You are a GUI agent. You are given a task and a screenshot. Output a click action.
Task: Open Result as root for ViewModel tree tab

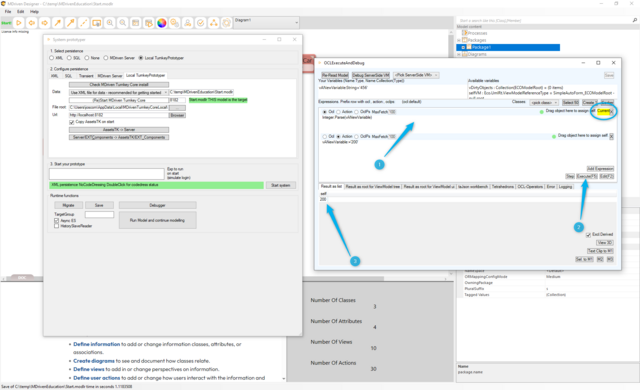click(x=373, y=186)
